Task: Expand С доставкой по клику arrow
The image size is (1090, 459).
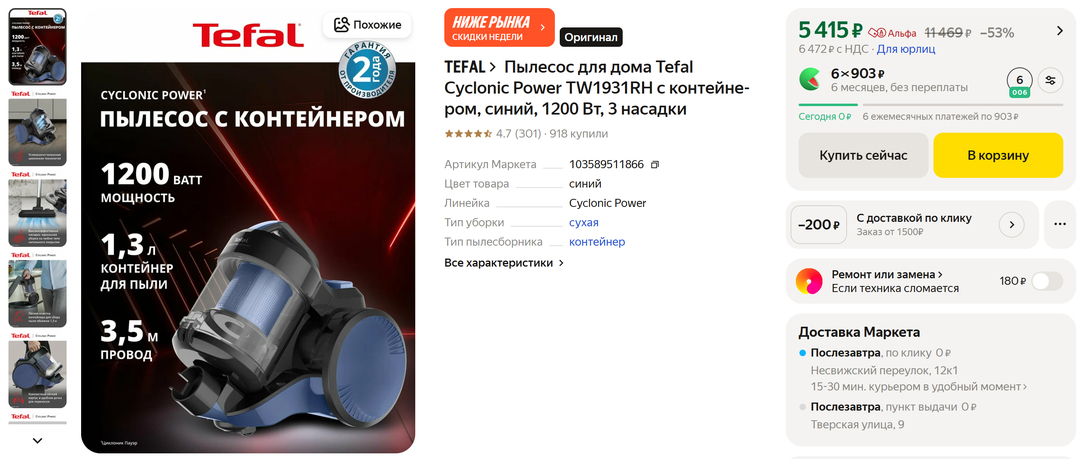Action: pos(1011,225)
